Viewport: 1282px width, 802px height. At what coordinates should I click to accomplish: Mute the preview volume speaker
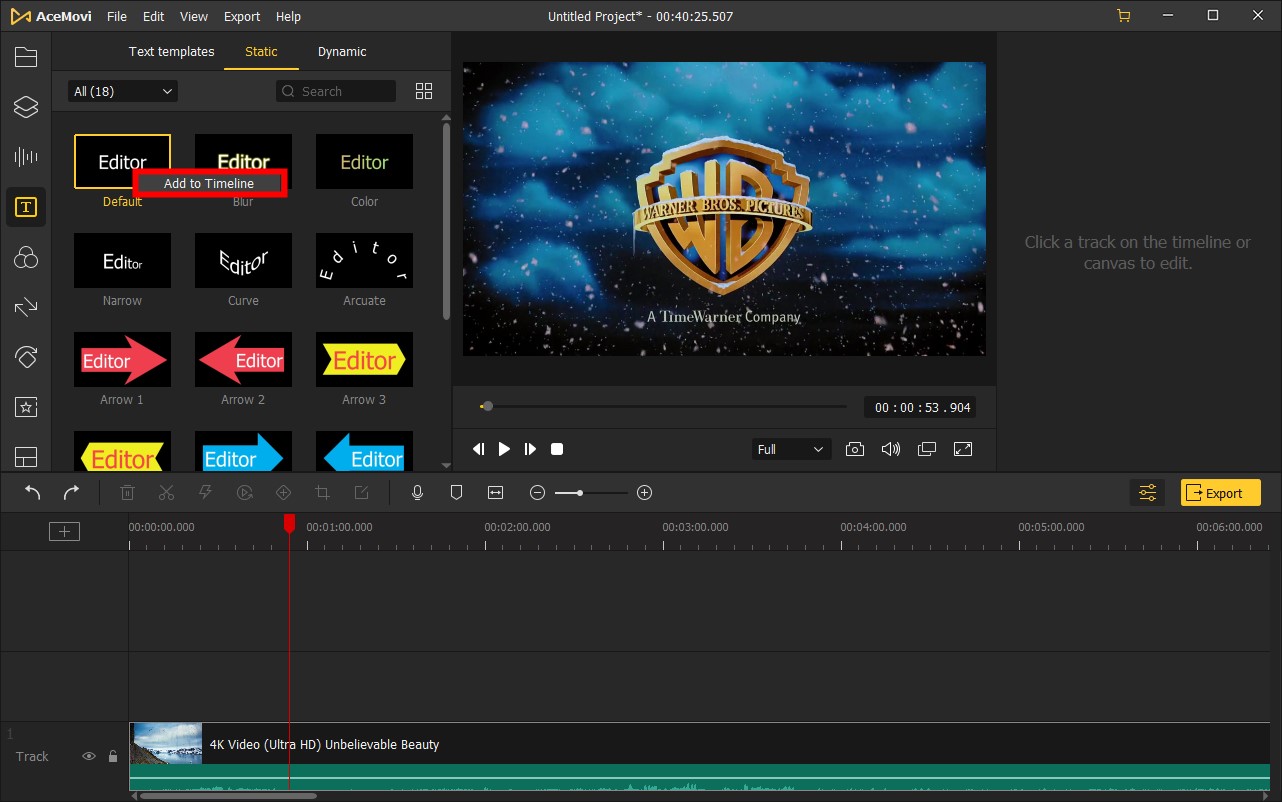pyautogui.click(x=890, y=450)
